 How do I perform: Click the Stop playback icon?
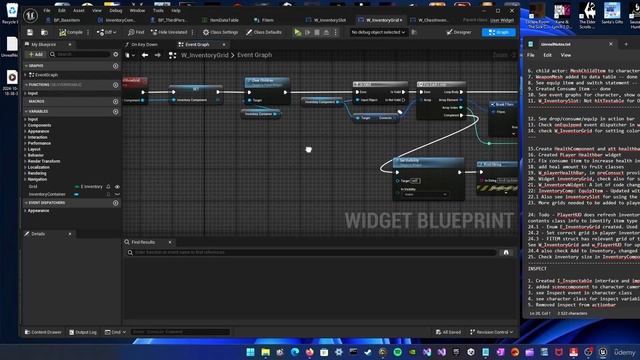pyautogui.click(x=317, y=32)
